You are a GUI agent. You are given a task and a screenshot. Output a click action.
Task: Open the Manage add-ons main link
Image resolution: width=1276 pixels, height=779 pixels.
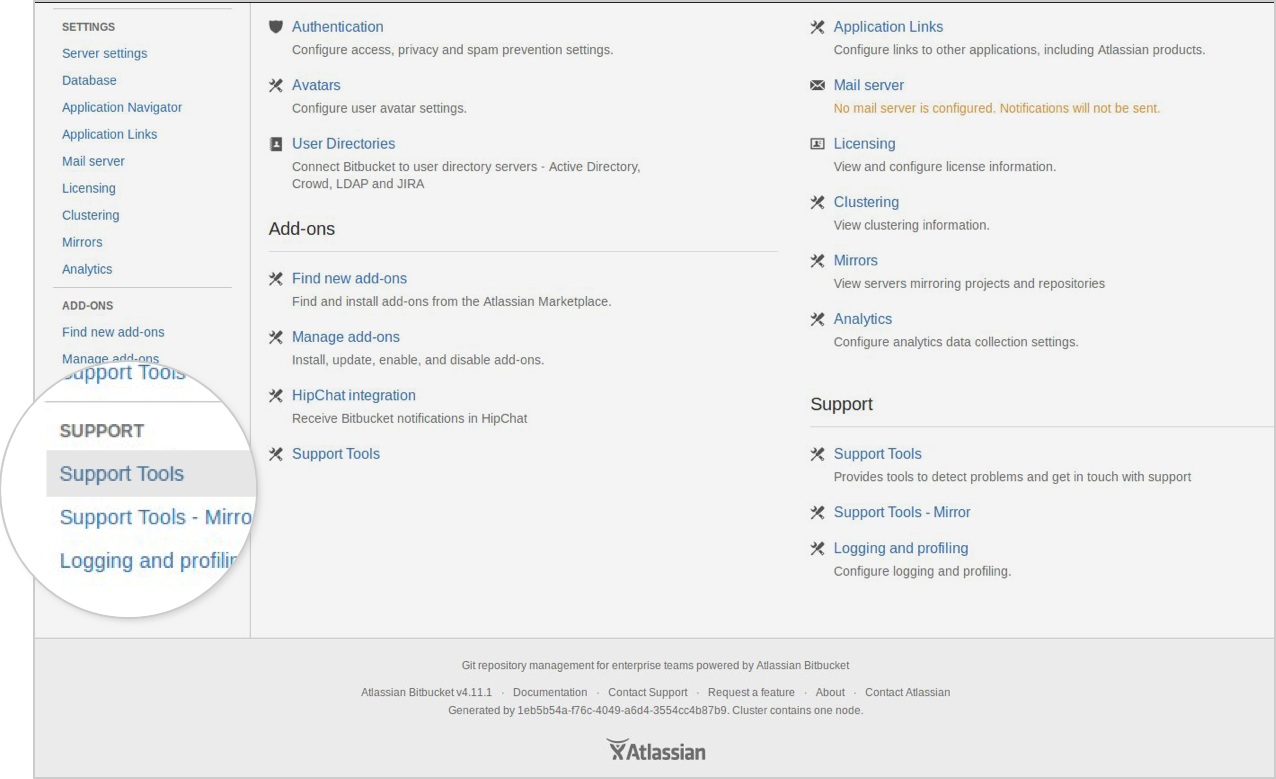[346, 337]
